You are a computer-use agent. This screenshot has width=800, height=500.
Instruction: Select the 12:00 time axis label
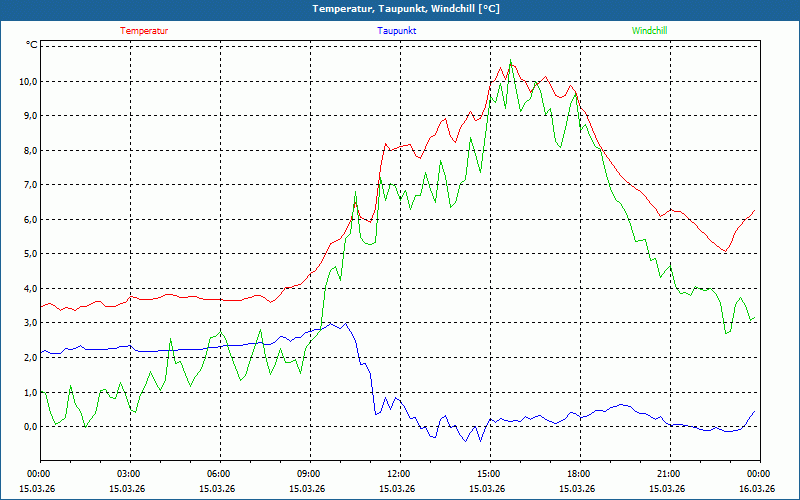coord(398,474)
